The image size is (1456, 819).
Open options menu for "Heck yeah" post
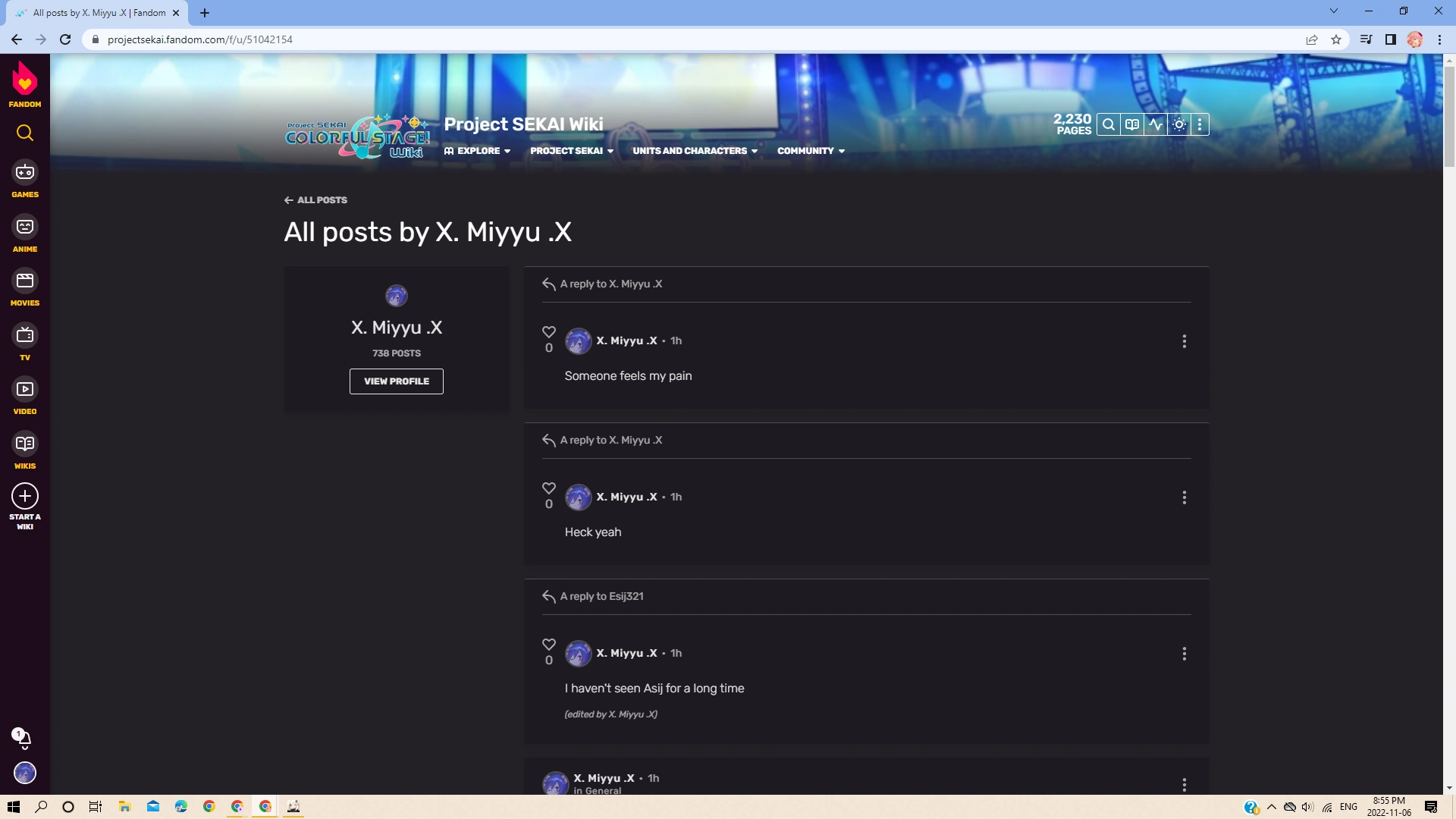point(1184,497)
